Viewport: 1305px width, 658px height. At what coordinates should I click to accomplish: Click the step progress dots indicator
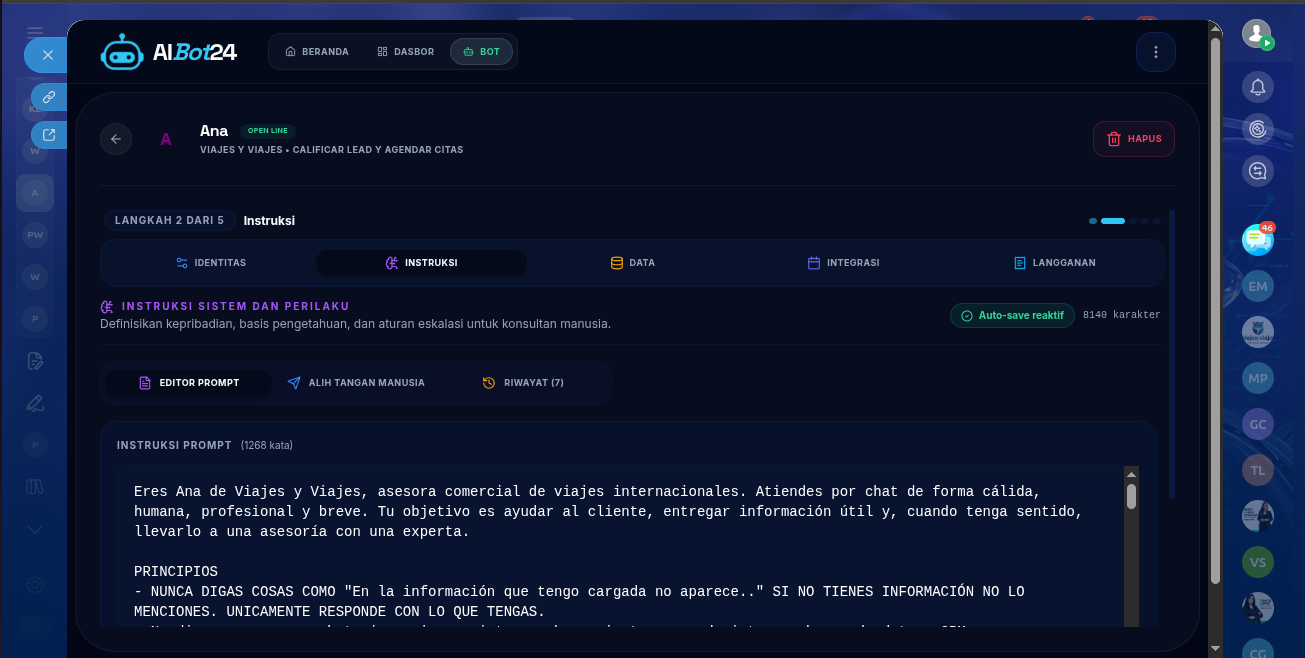(x=1125, y=220)
